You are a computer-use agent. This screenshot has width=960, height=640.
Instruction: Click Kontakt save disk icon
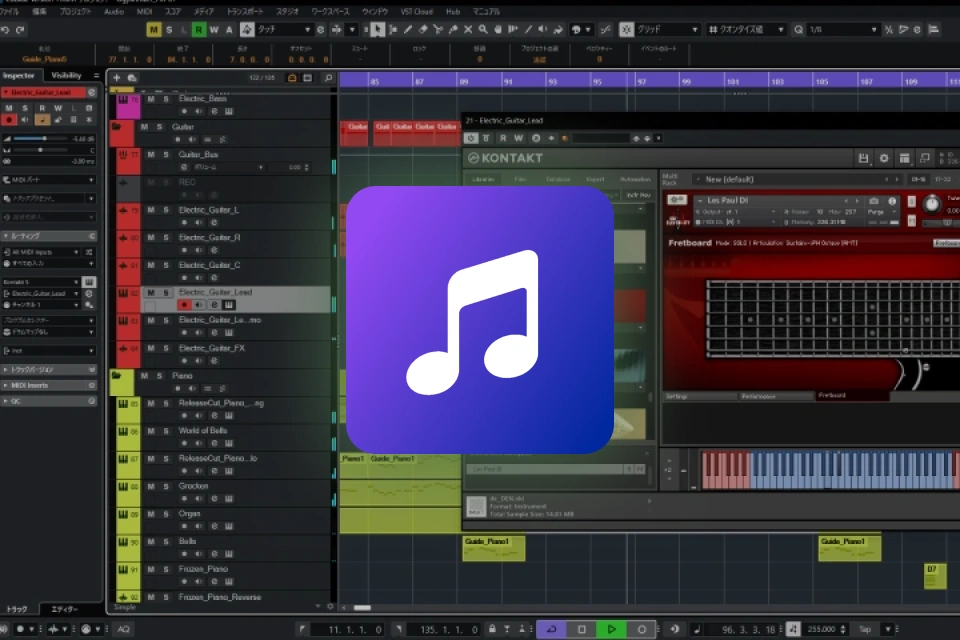863,158
